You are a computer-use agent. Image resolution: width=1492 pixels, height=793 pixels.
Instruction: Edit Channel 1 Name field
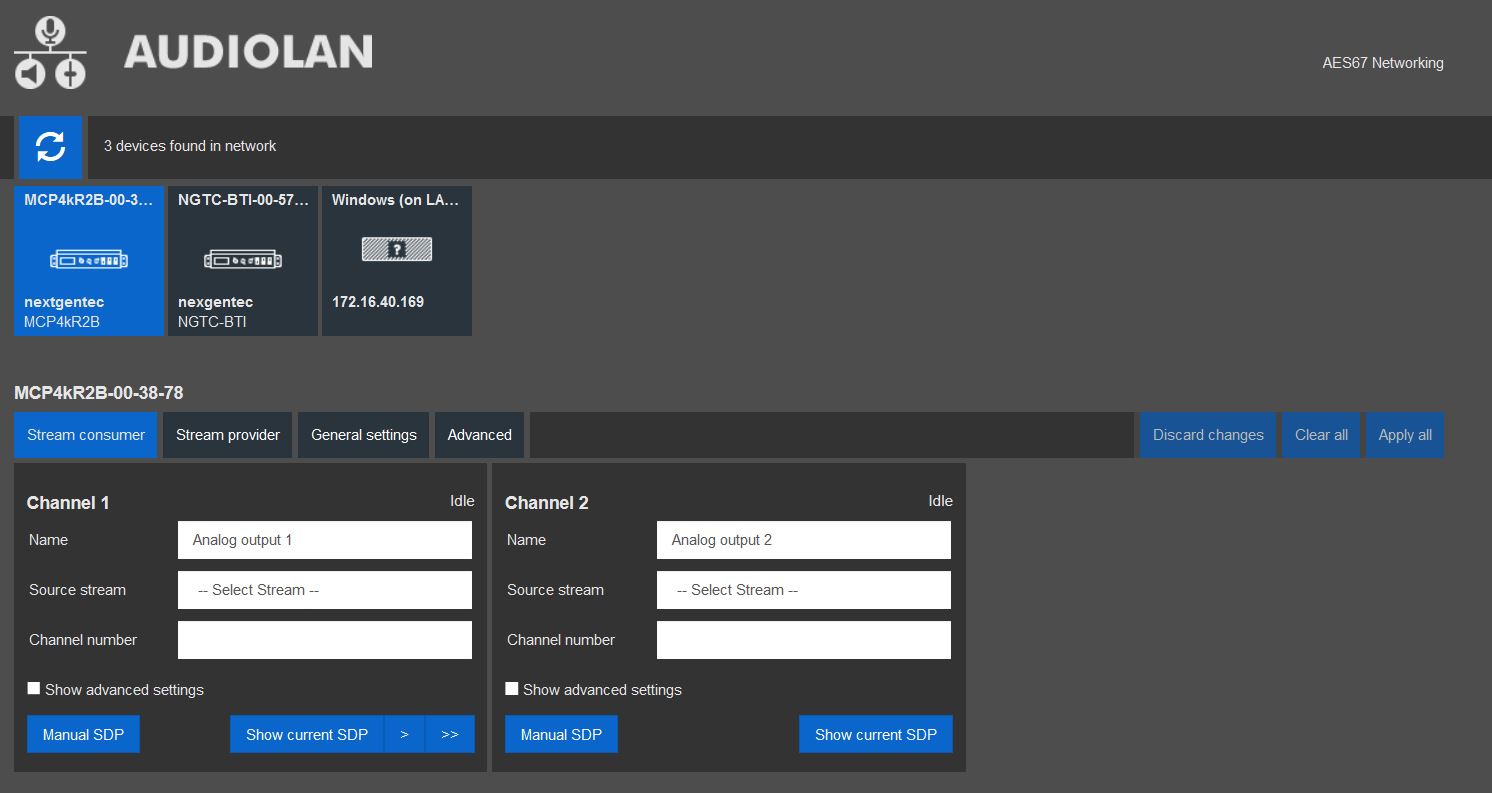tap(325, 540)
